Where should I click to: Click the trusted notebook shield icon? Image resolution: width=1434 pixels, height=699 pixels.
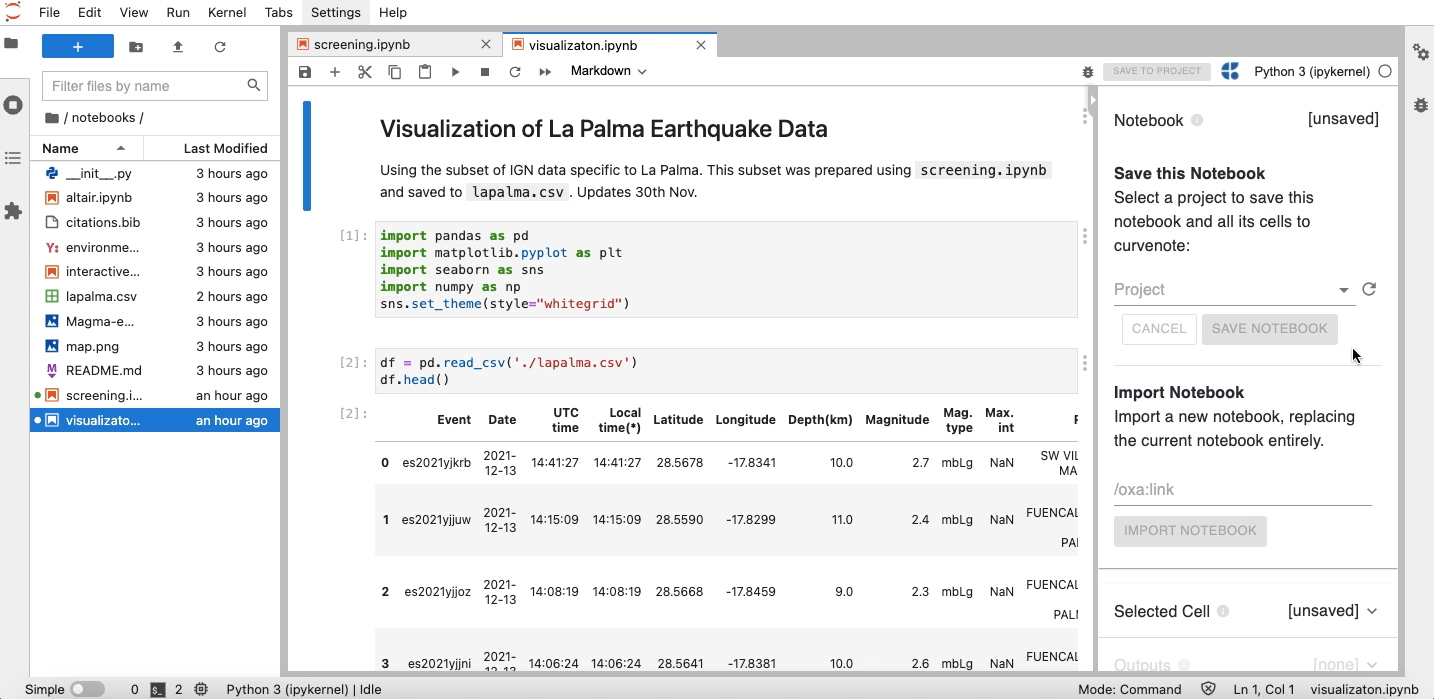tap(1208, 689)
